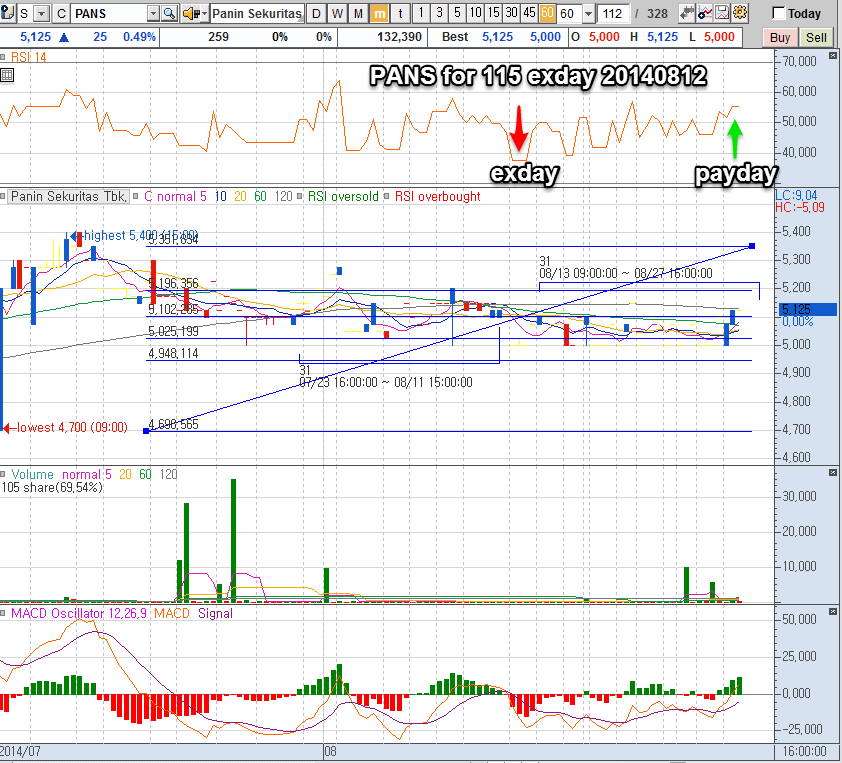Viewport: 842px width, 763px height.
Task: Click the MACD Signal legend label
Action: (x=215, y=613)
